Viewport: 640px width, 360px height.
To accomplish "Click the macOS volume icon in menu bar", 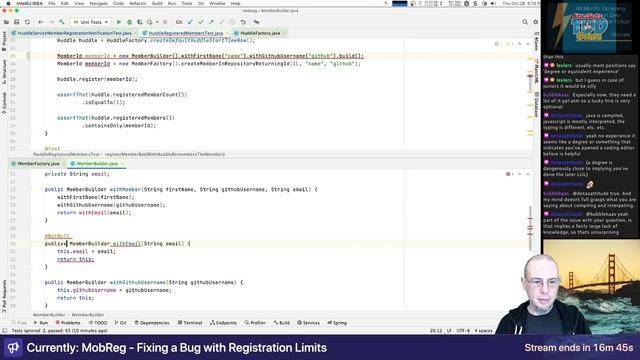I will pyautogui.click(x=493, y=3).
